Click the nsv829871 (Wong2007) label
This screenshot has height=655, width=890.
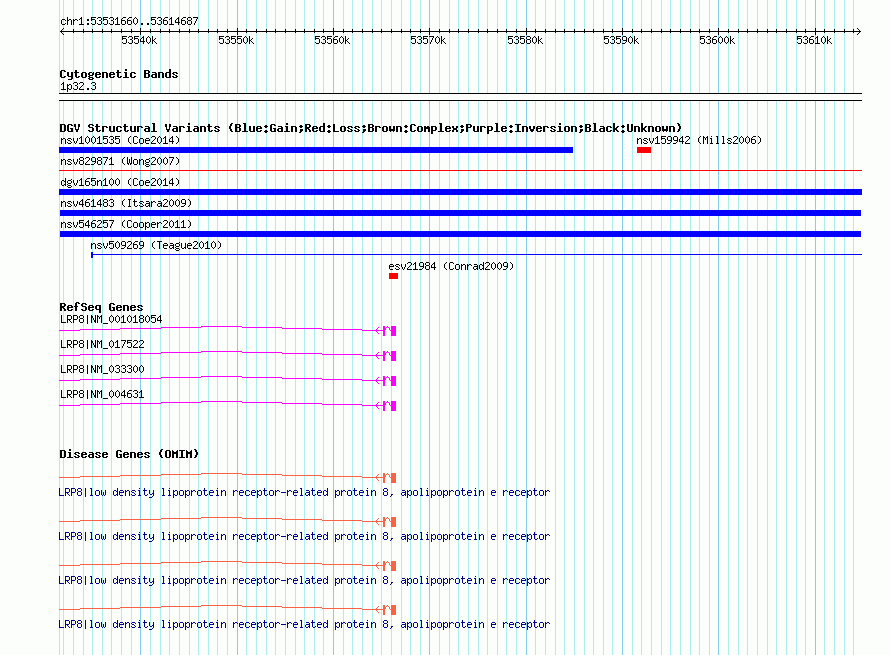(x=120, y=161)
